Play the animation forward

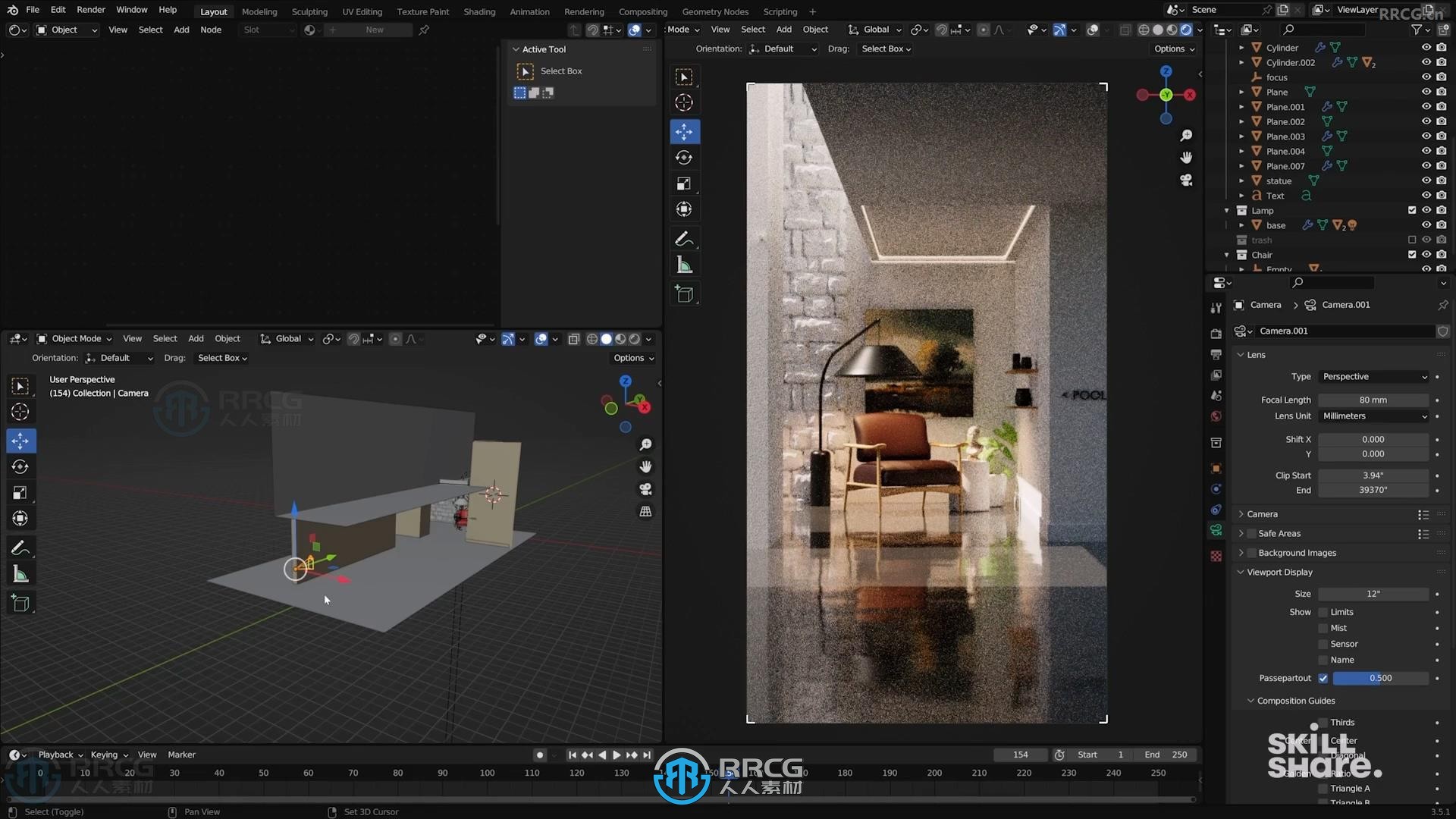point(617,755)
